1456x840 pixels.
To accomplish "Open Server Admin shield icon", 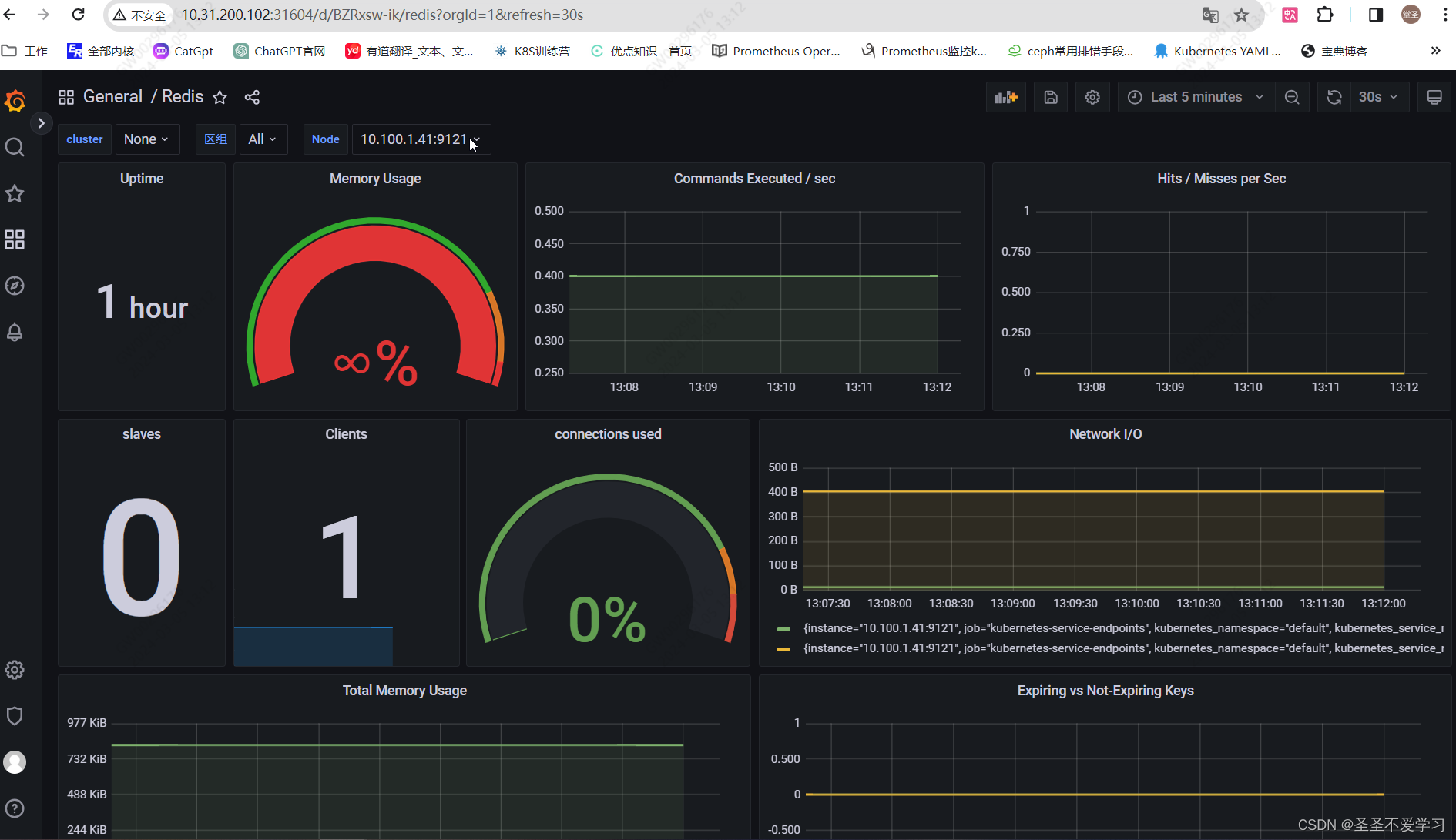I will tap(15, 716).
